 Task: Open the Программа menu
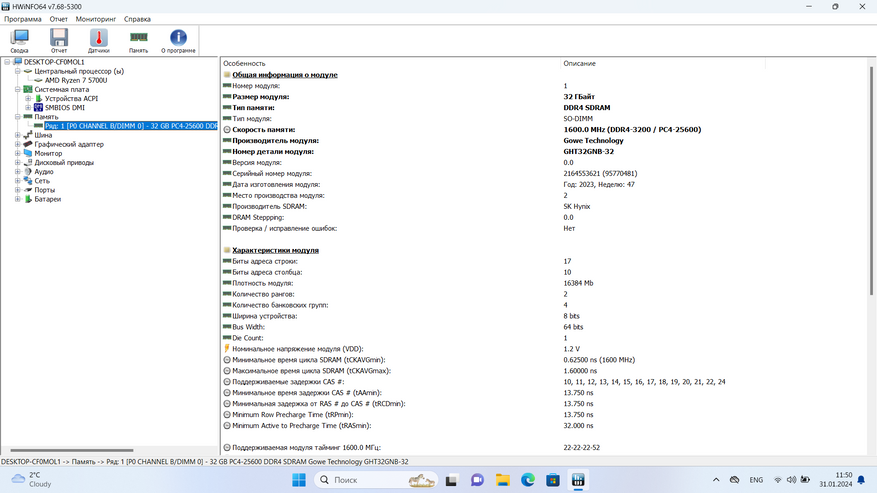23,19
